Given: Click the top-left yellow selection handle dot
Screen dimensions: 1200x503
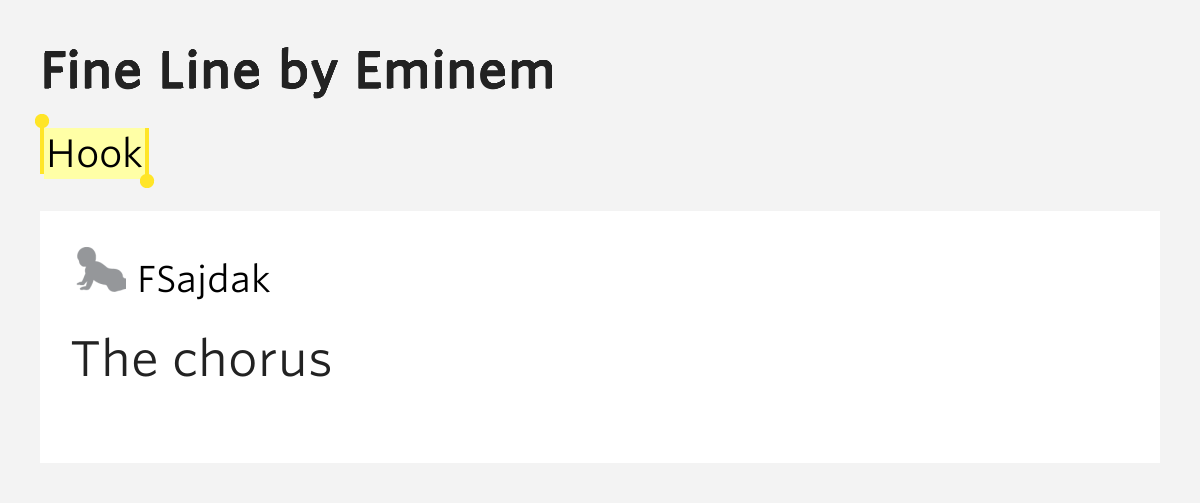Looking at the screenshot, I should [x=42, y=121].
